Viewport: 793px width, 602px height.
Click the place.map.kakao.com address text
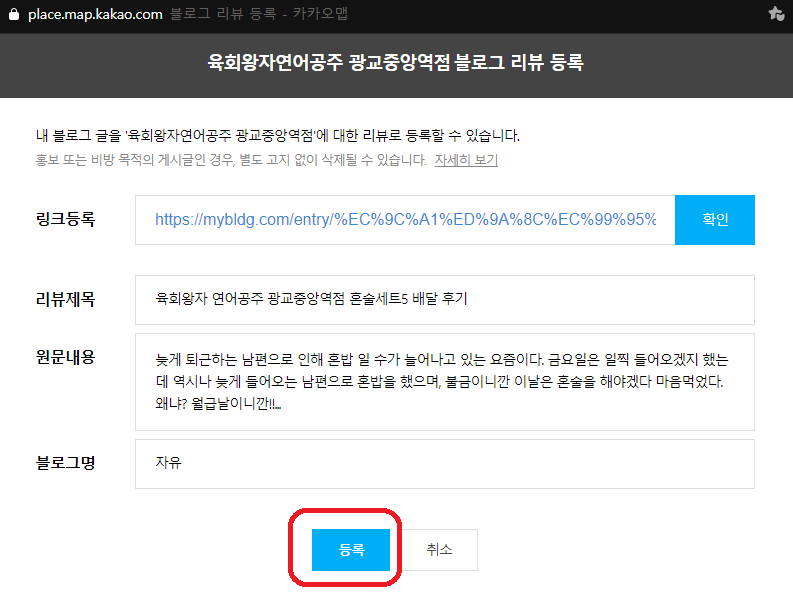(95, 14)
